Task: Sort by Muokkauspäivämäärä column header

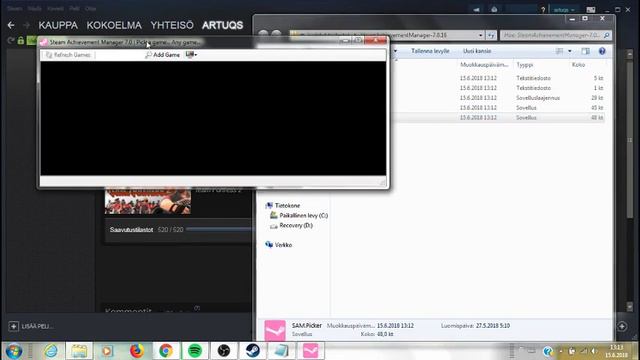Action: pyautogui.click(x=484, y=64)
